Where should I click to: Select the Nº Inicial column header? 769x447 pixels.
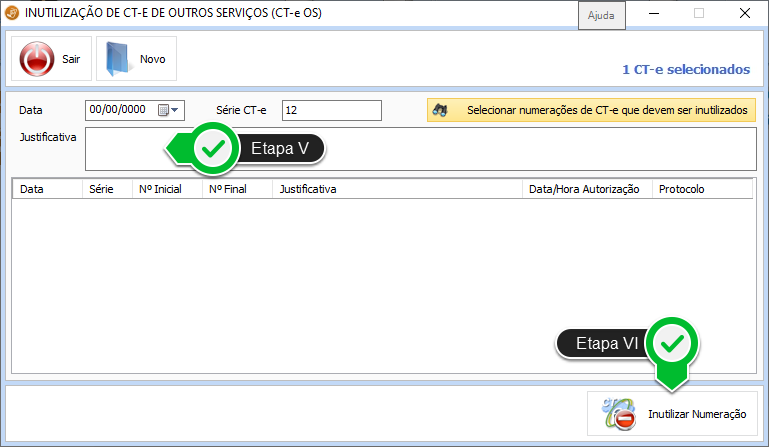[x=166, y=189]
